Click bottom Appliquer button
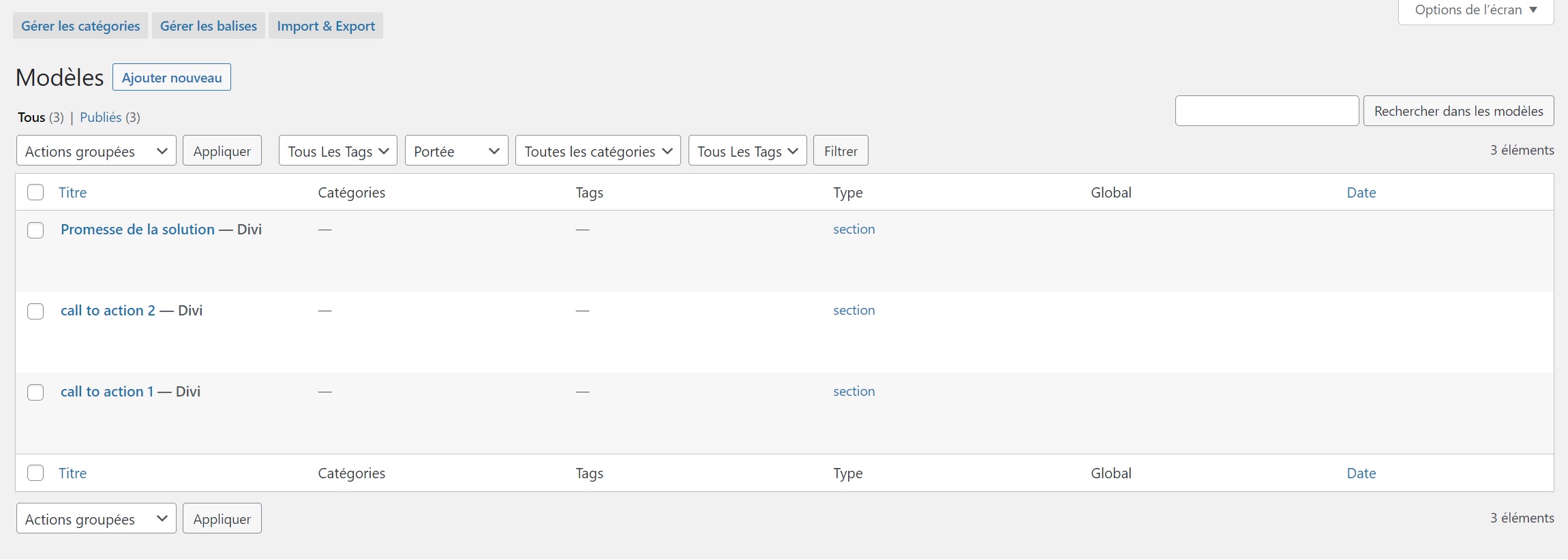This screenshot has height=560, width=1568. [x=222, y=518]
